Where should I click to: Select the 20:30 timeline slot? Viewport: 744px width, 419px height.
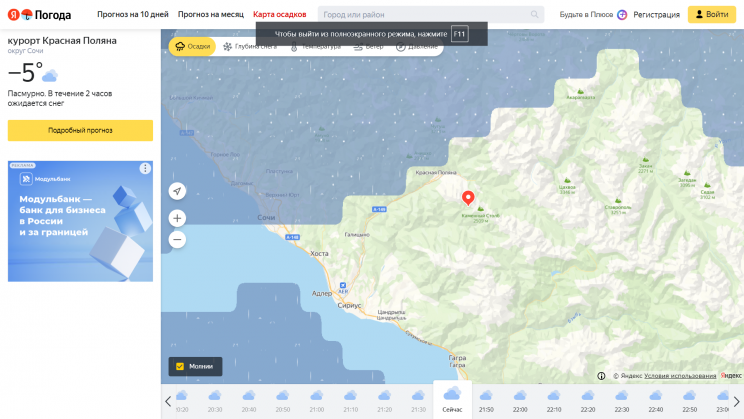coord(215,401)
